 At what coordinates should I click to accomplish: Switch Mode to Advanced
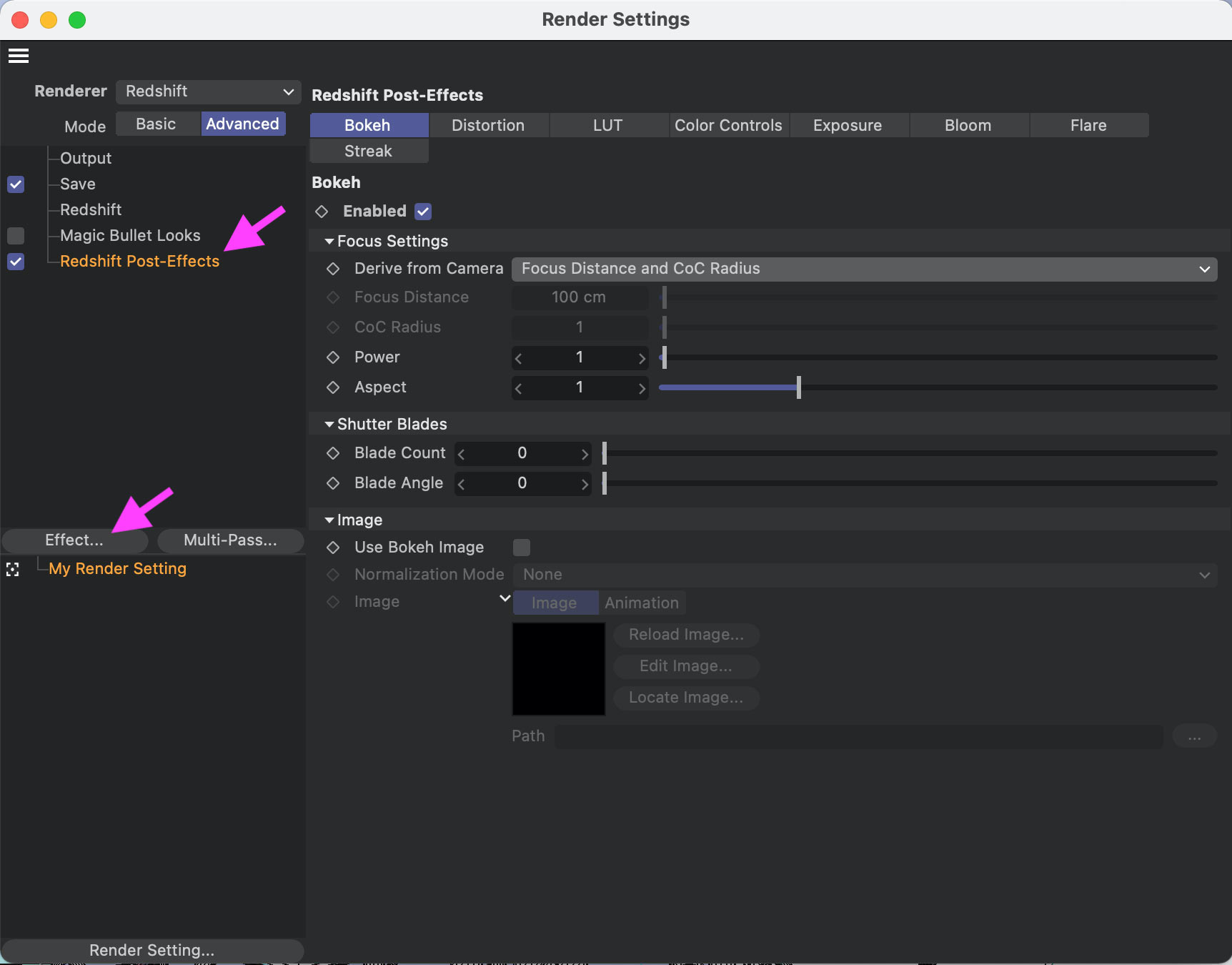tap(243, 124)
